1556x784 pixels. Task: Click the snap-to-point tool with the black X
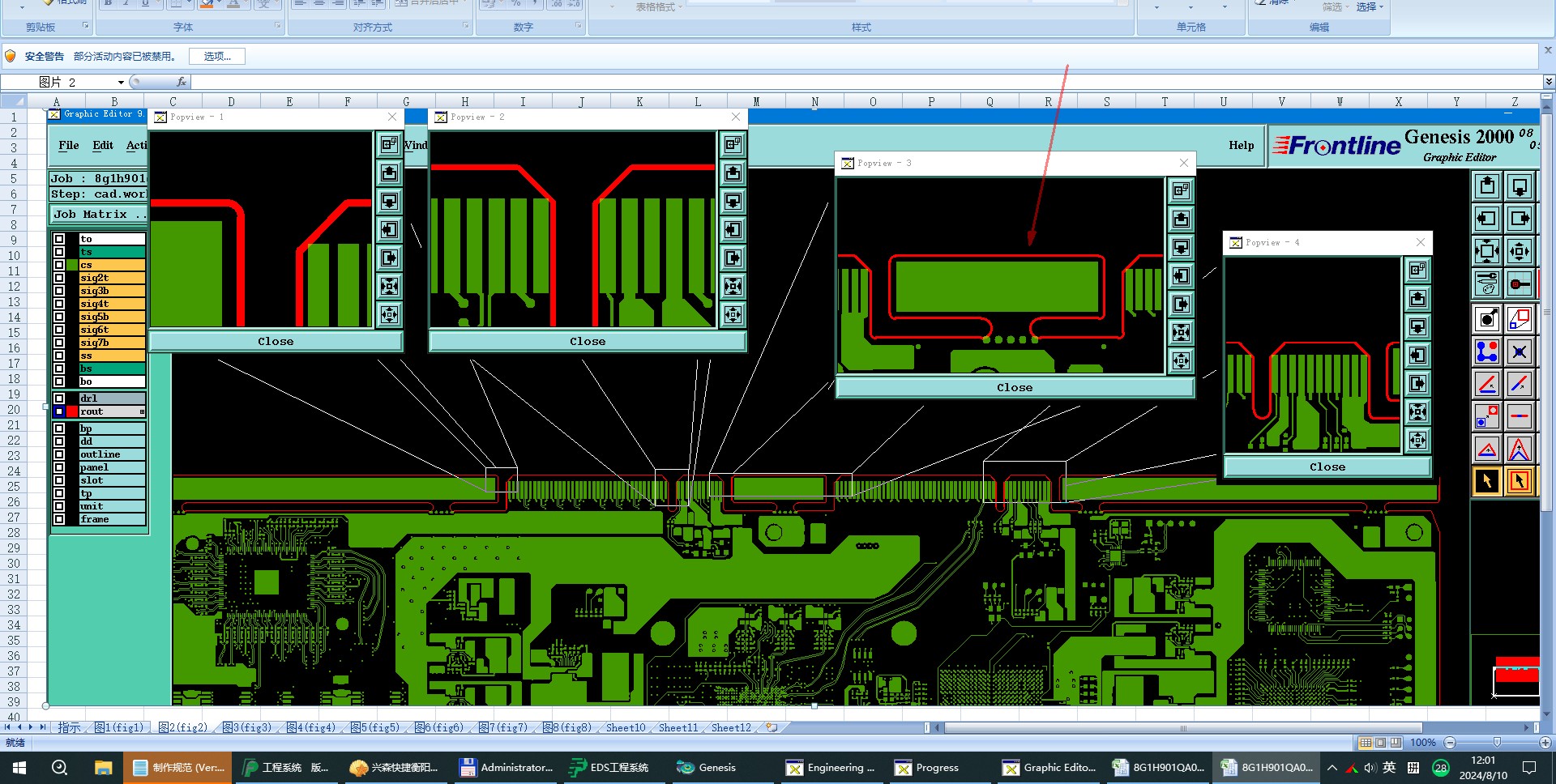(1520, 352)
